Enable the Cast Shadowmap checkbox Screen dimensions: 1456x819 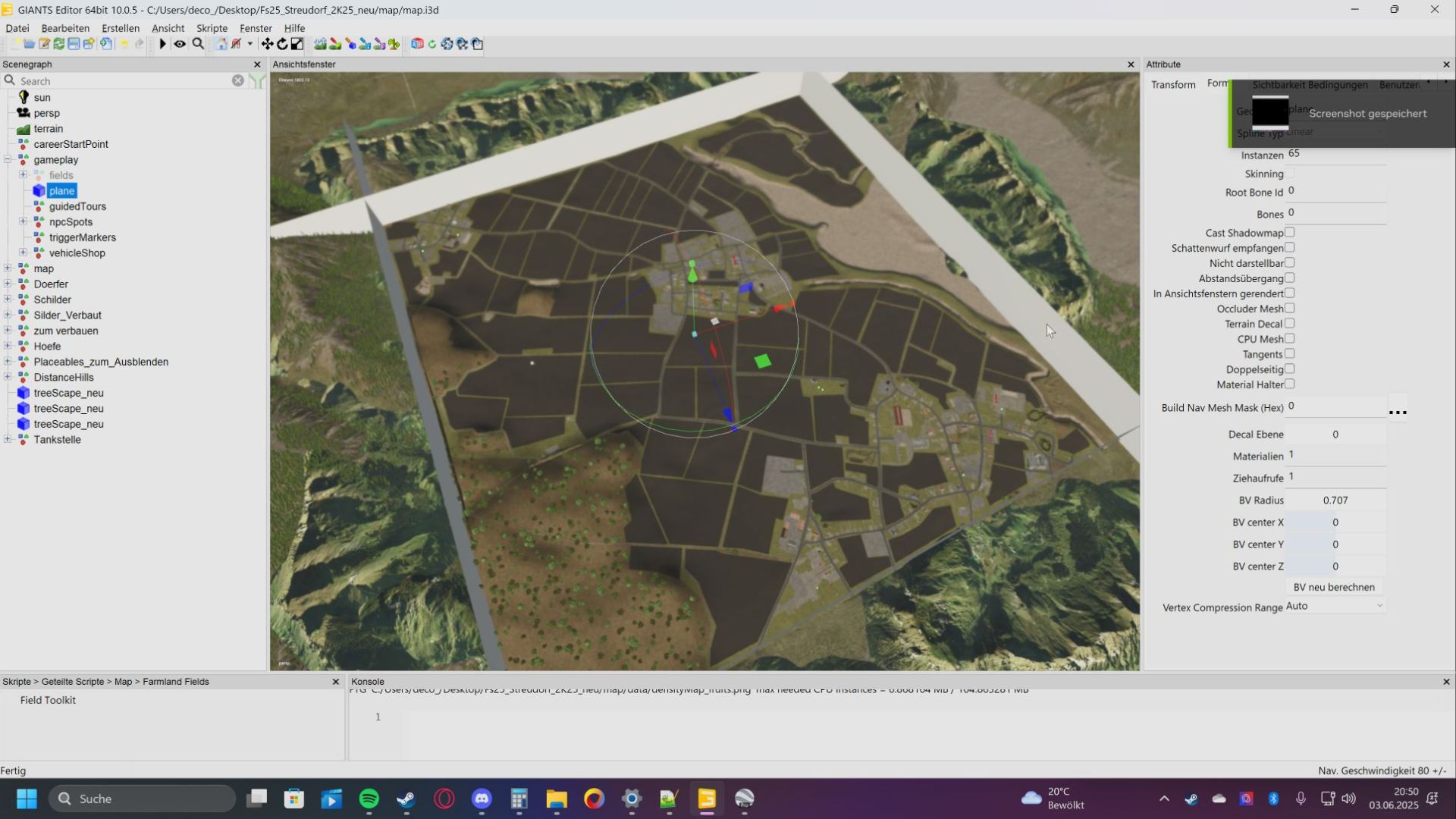point(1290,232)
